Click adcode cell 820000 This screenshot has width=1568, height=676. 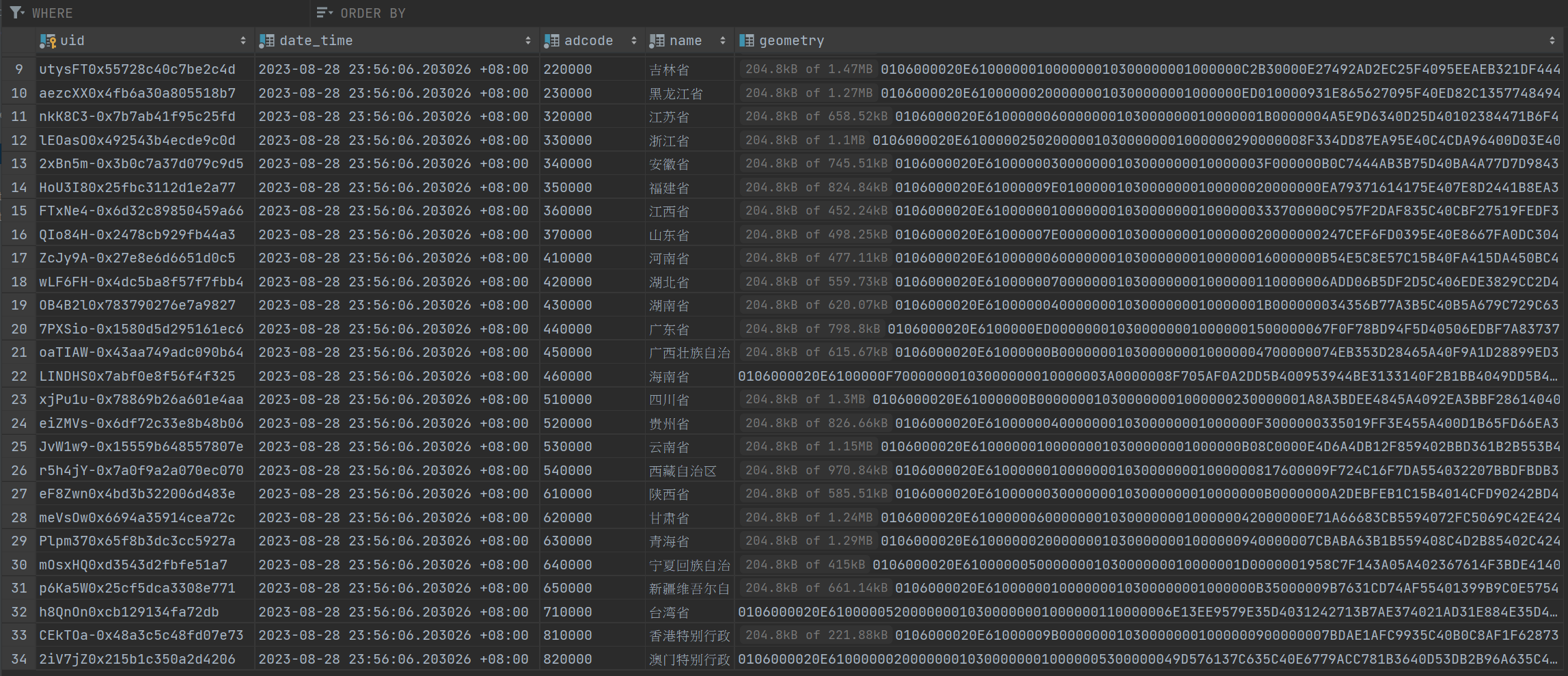pyautogui.click(x=592, y=659)
